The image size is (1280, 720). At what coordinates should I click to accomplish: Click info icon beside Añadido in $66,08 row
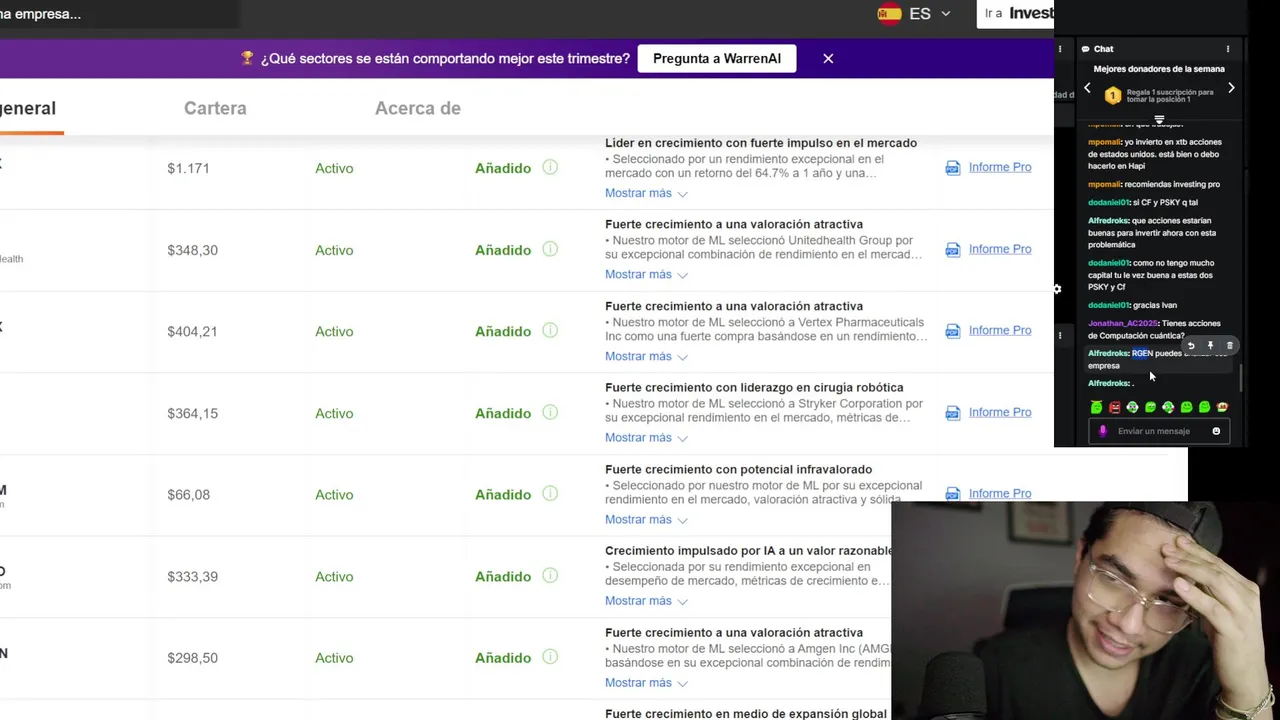point(550,494)
